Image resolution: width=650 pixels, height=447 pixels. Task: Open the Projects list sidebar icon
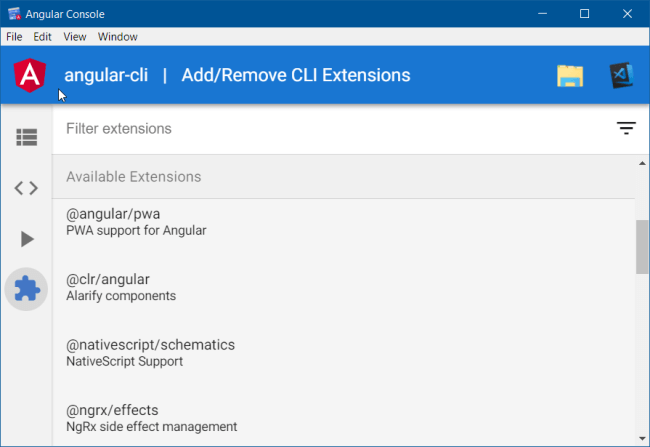click(27, 137)
